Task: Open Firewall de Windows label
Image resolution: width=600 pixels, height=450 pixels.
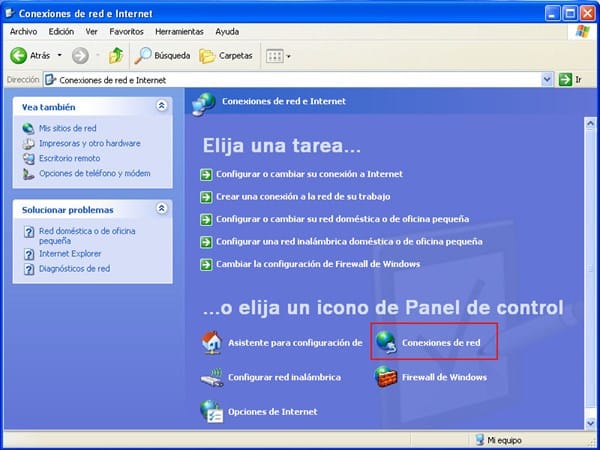Action: pos(444,378)
